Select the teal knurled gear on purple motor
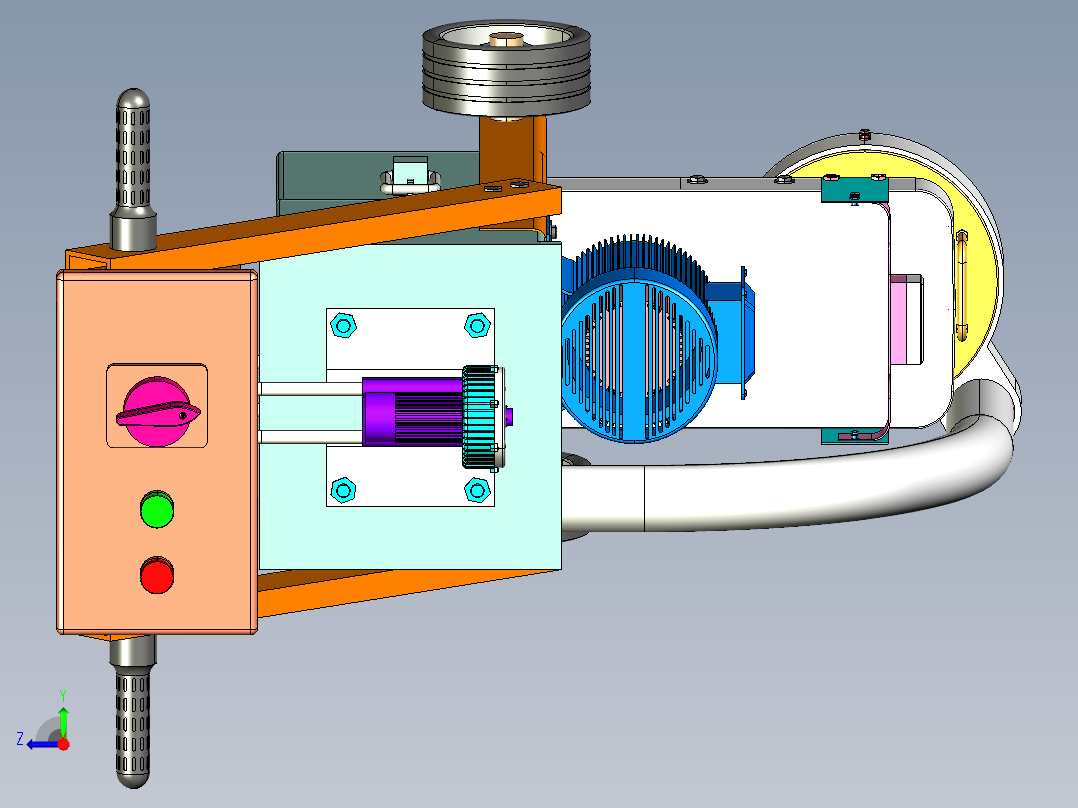 point(480,417)
